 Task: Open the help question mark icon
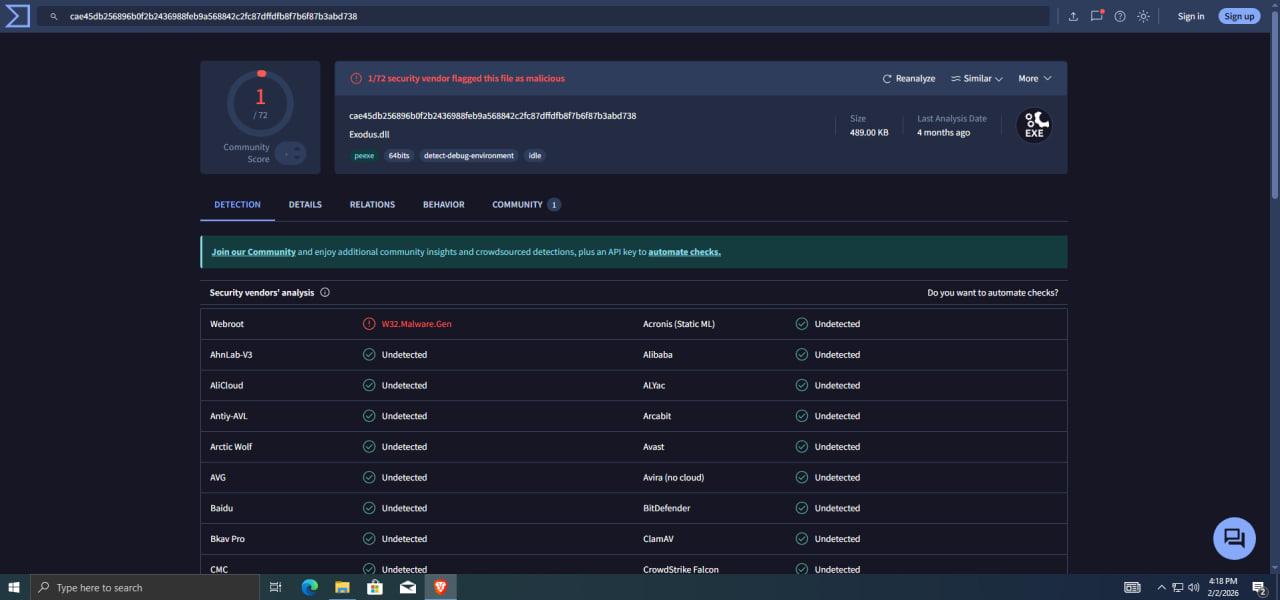pyautogui.click(x=1120, y=16)
